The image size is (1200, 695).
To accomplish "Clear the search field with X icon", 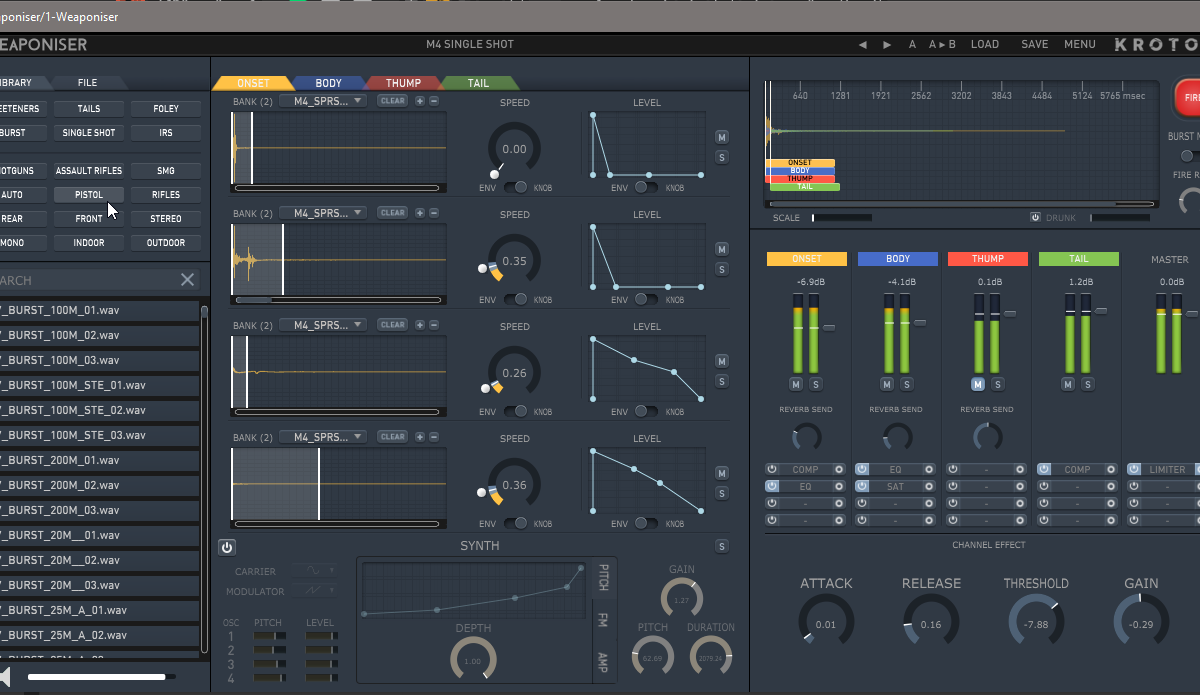I will [x=187, y=280].
